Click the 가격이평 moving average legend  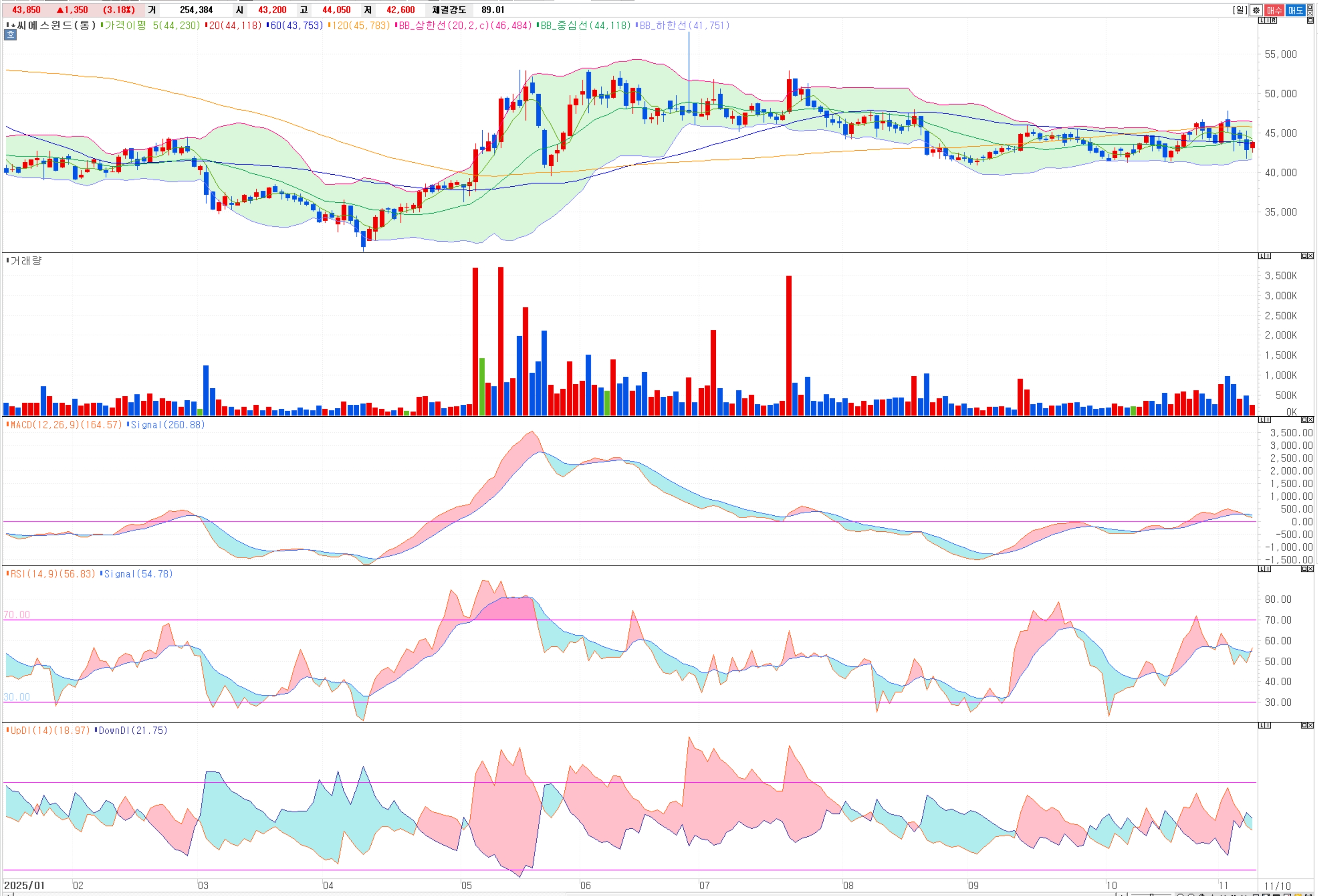coord(125,25)
